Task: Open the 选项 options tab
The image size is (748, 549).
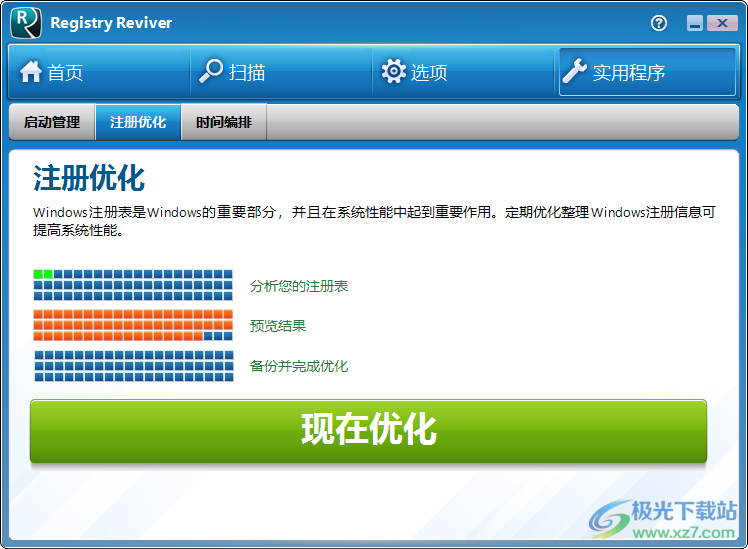Action: click(x=463, y=72)
